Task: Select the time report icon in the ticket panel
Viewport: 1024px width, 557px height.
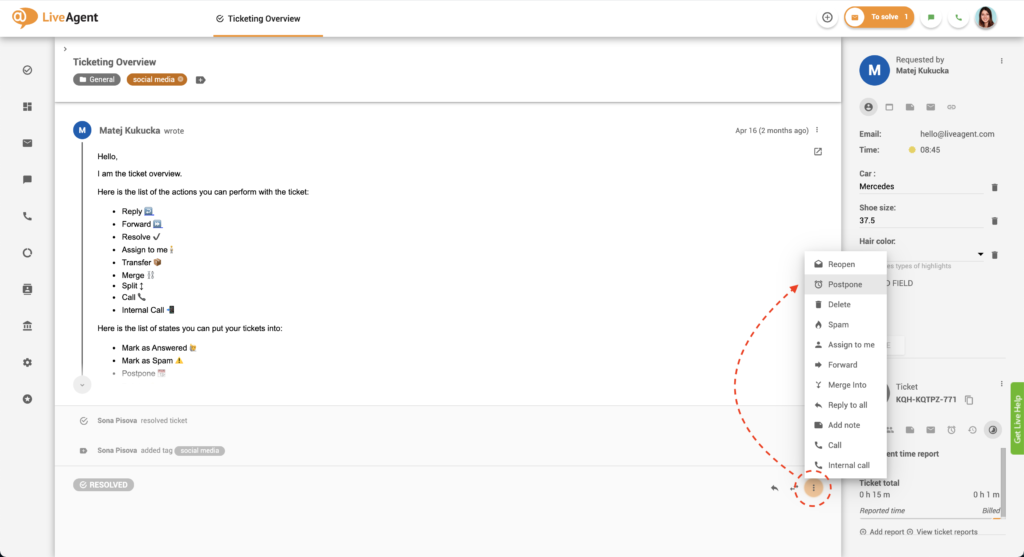Action: click(x=993, y=430)
